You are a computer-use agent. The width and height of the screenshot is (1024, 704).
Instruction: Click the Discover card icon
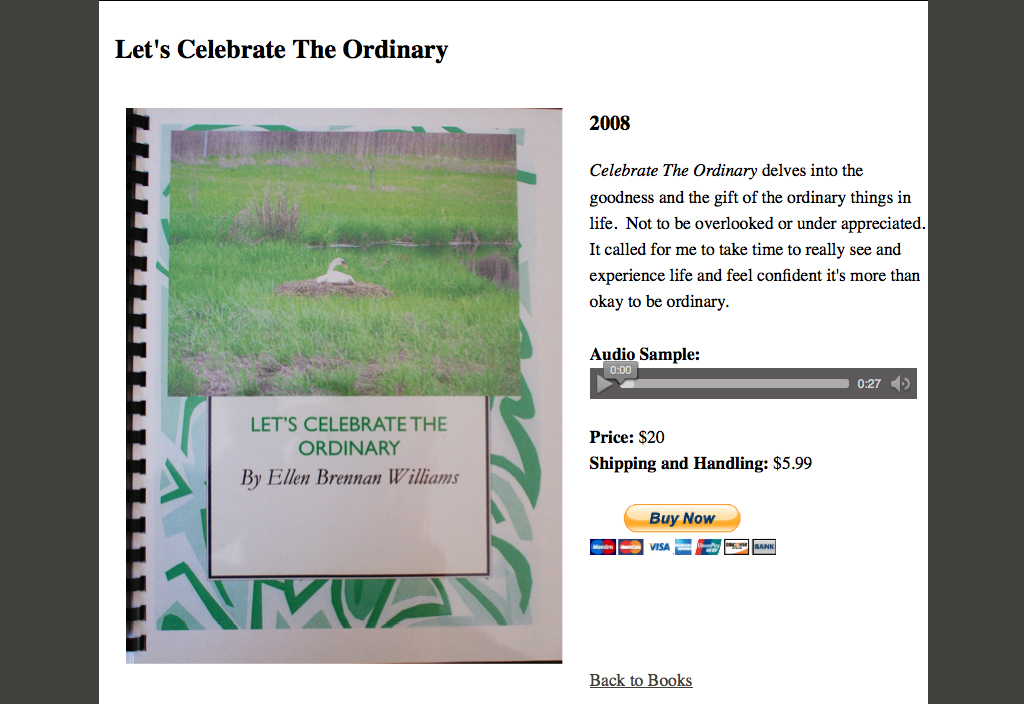coord(736,547)
